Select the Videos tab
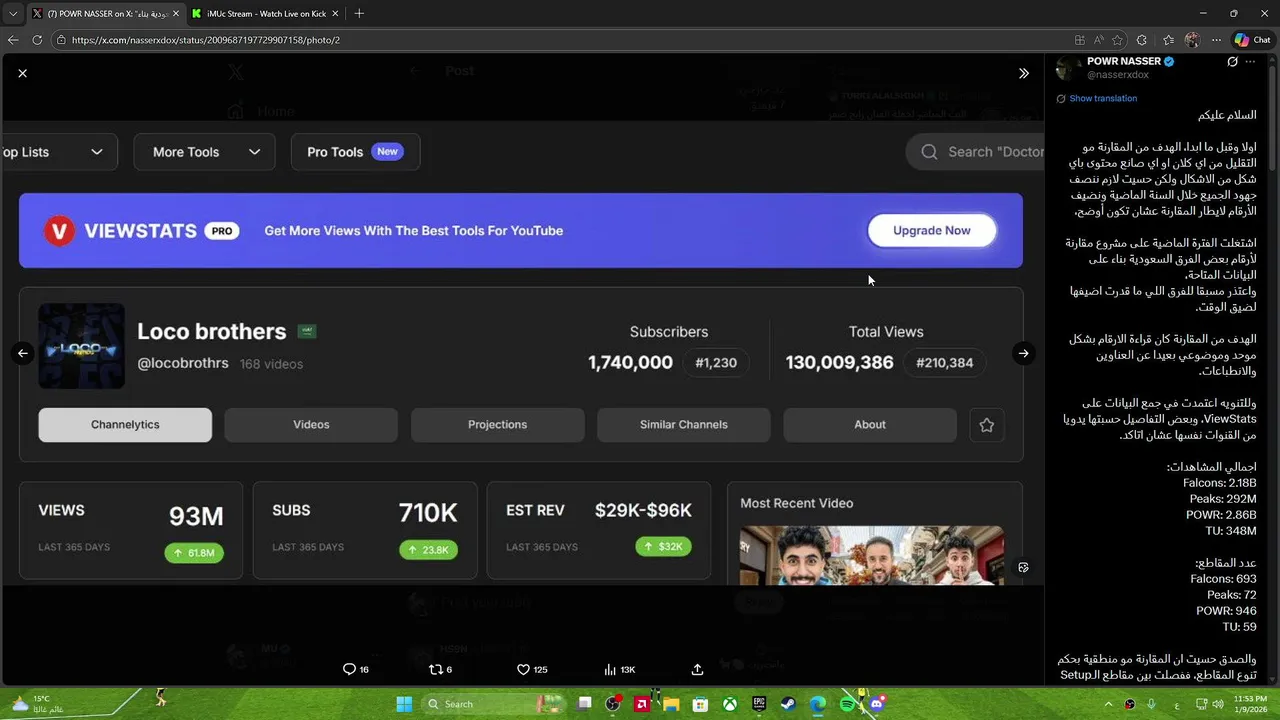The height and width of the screenshot is (720, 1280). point(311,424)
